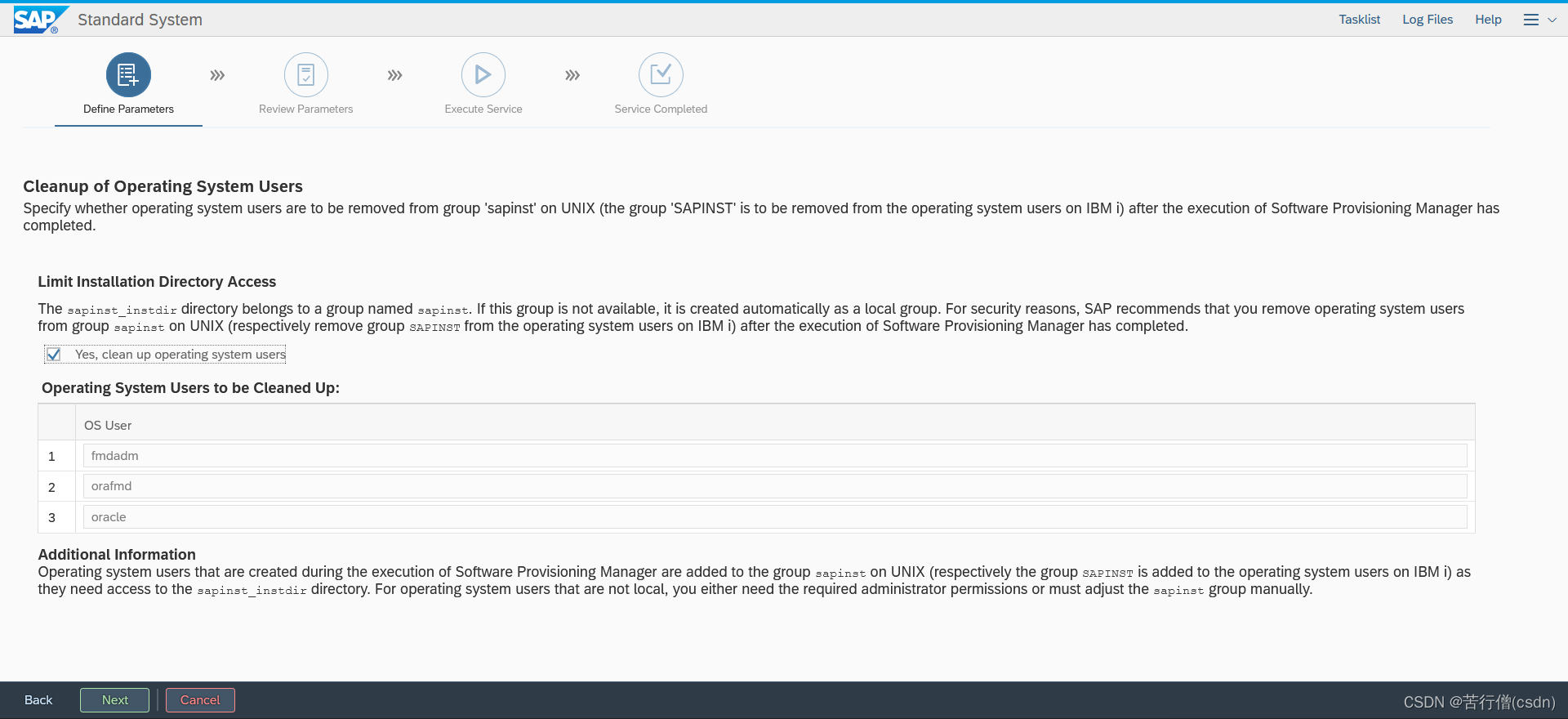
Task: Open the hamburger menu icon
Action: pyautogui.click(x=1531, y=20)
